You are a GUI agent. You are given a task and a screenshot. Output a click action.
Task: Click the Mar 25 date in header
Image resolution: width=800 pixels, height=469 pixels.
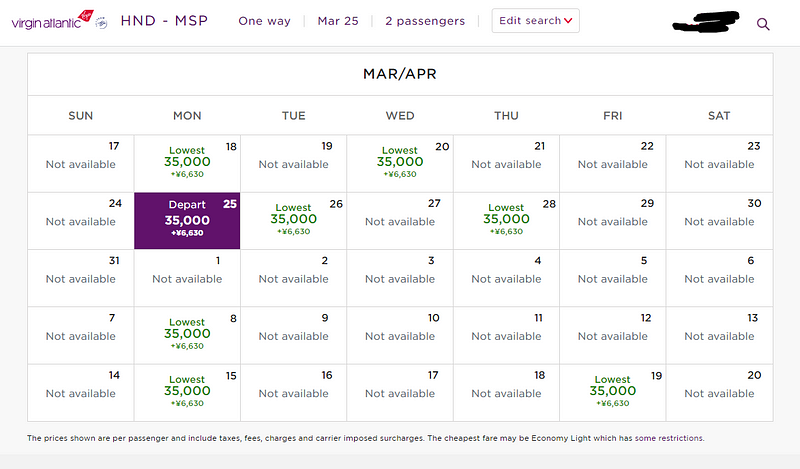[x=335, y=21]
